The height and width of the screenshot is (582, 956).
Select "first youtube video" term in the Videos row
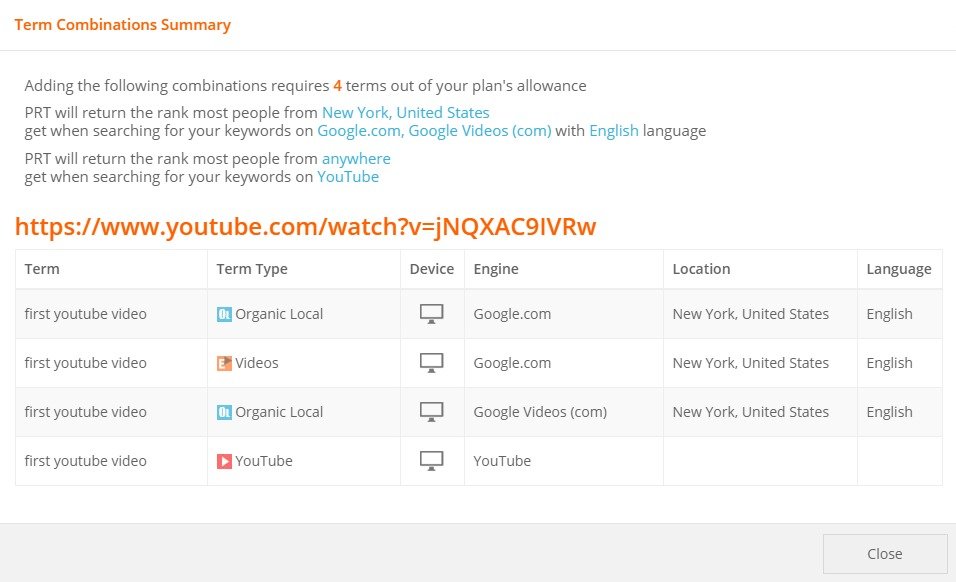85,363
